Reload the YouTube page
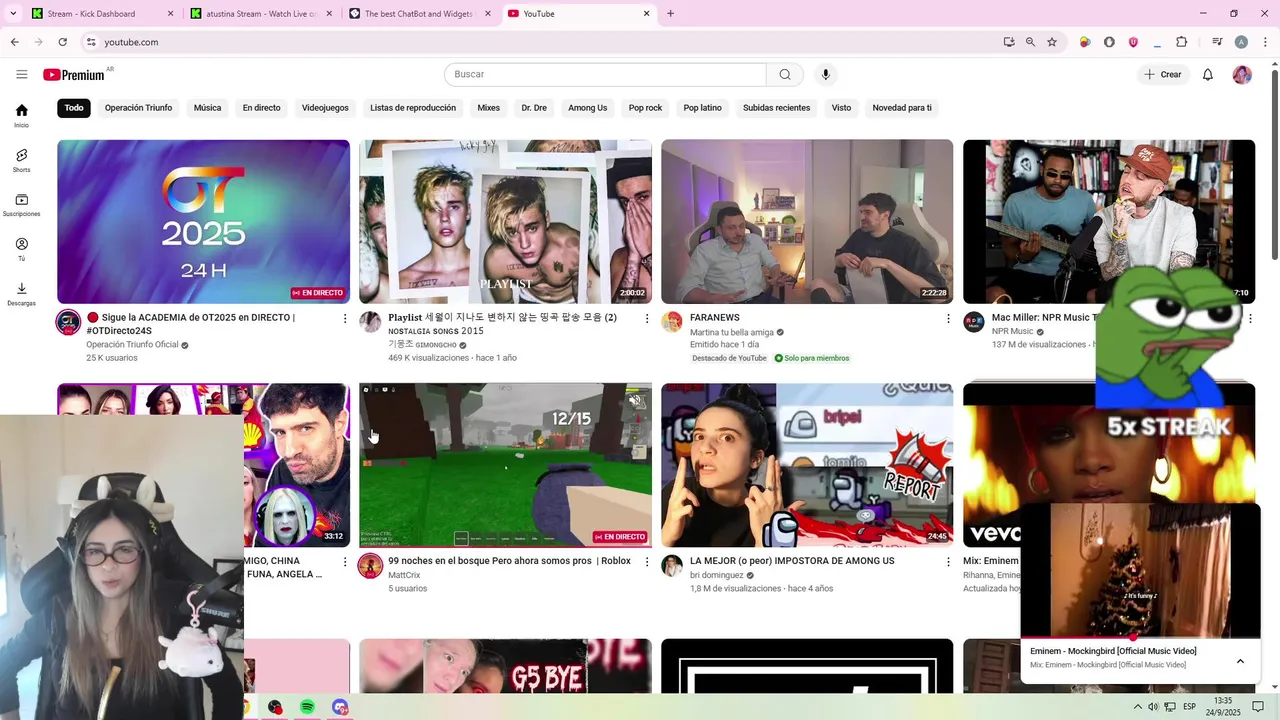Image resolution: width=1280 pixels, height=720 pixels. [62, 42]
